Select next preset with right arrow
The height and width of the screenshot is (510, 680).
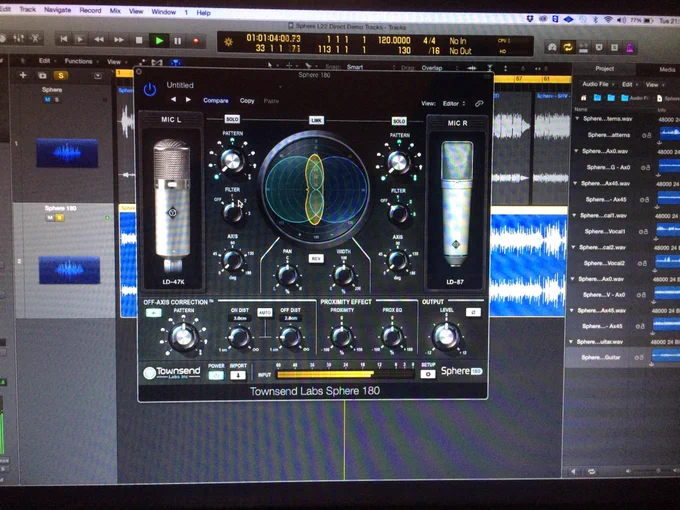pos(188,100)
